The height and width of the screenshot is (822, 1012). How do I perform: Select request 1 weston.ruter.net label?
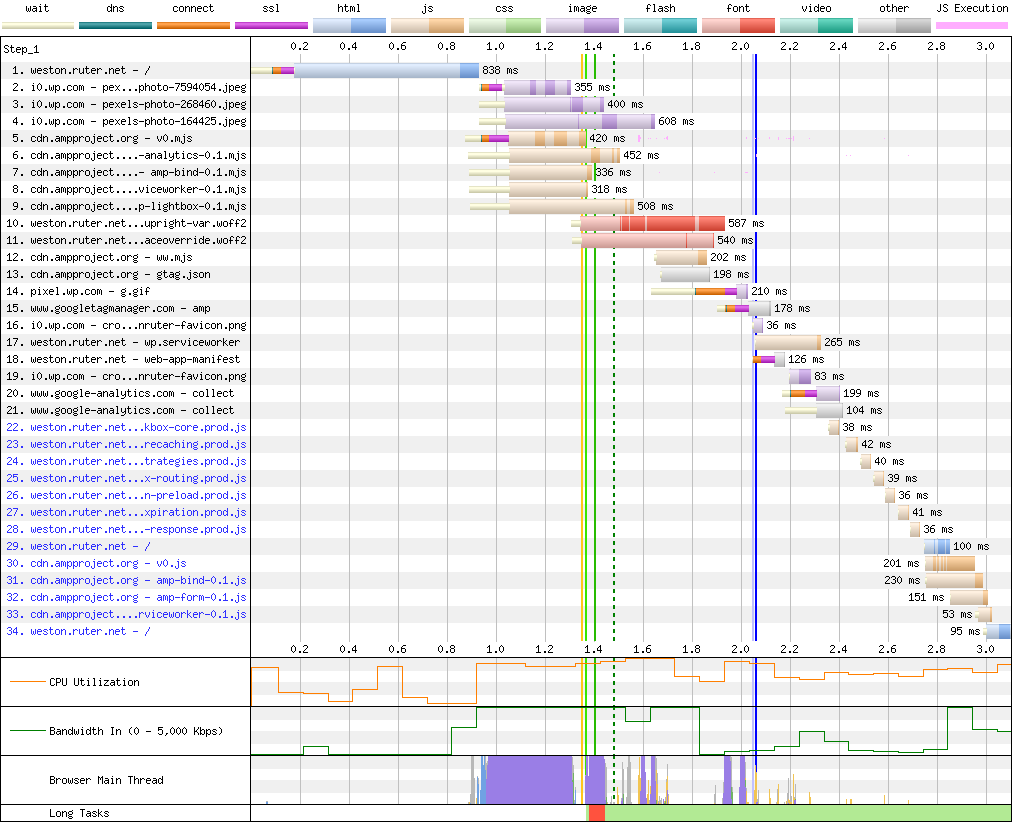[x=90, y=71]
